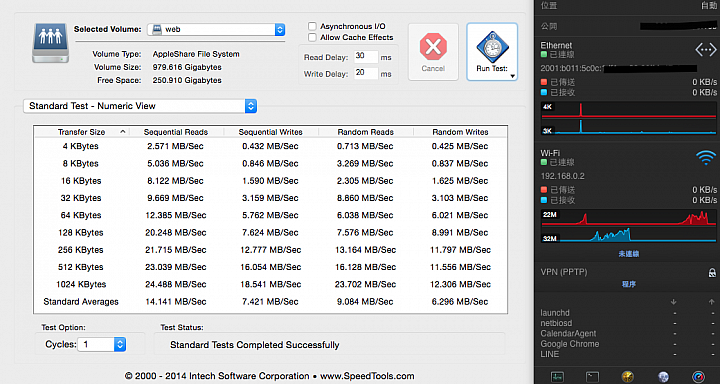
Task: Click the Run Test stopwatch button
Action: pyautogui.click(x=492, y=51)
